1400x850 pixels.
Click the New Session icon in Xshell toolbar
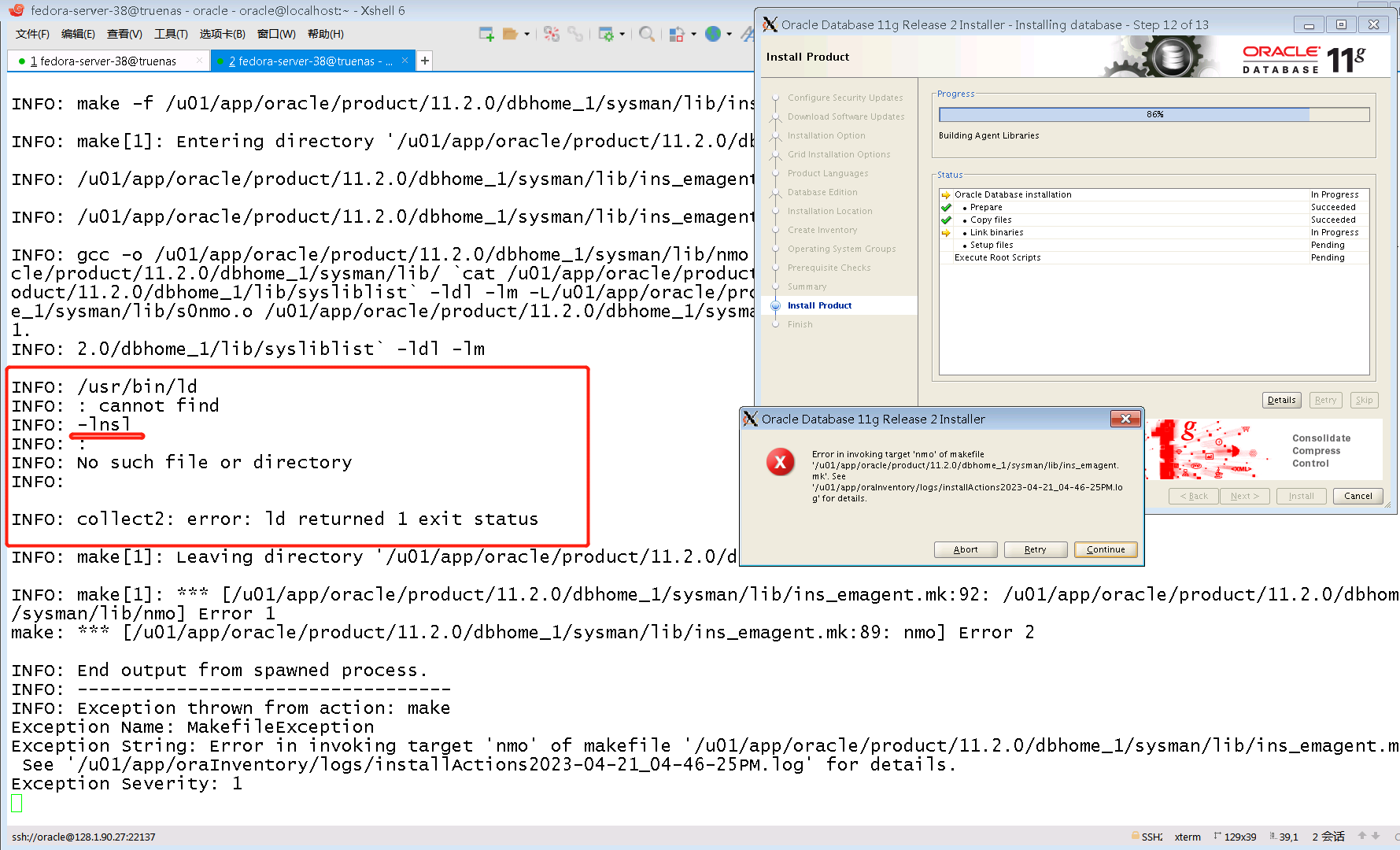[486, 34]
